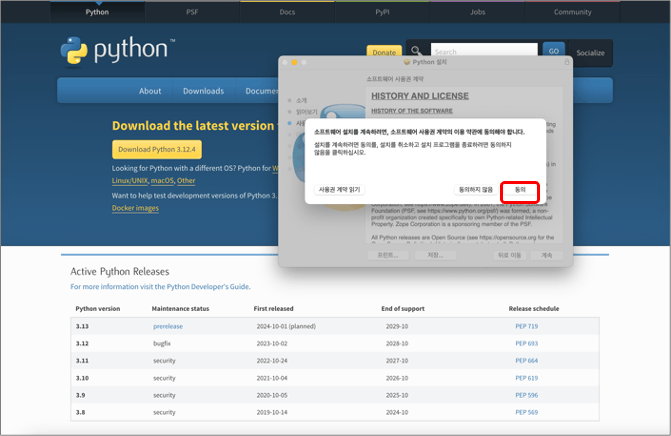This screenshot has height=436, width=671.
Task: Open the Python Developer's Guide link
Action: coord(208,287)
